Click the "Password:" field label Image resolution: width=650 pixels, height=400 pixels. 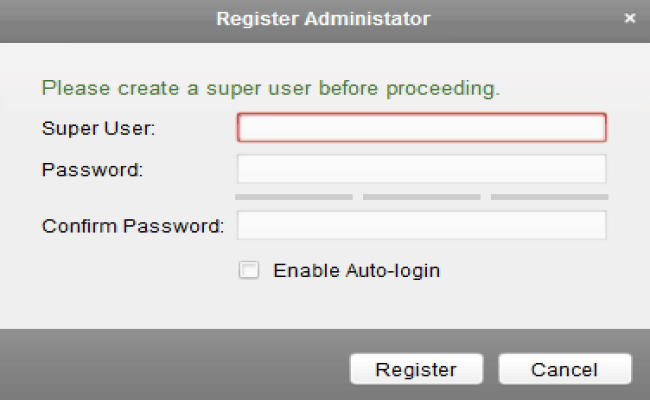93,170
